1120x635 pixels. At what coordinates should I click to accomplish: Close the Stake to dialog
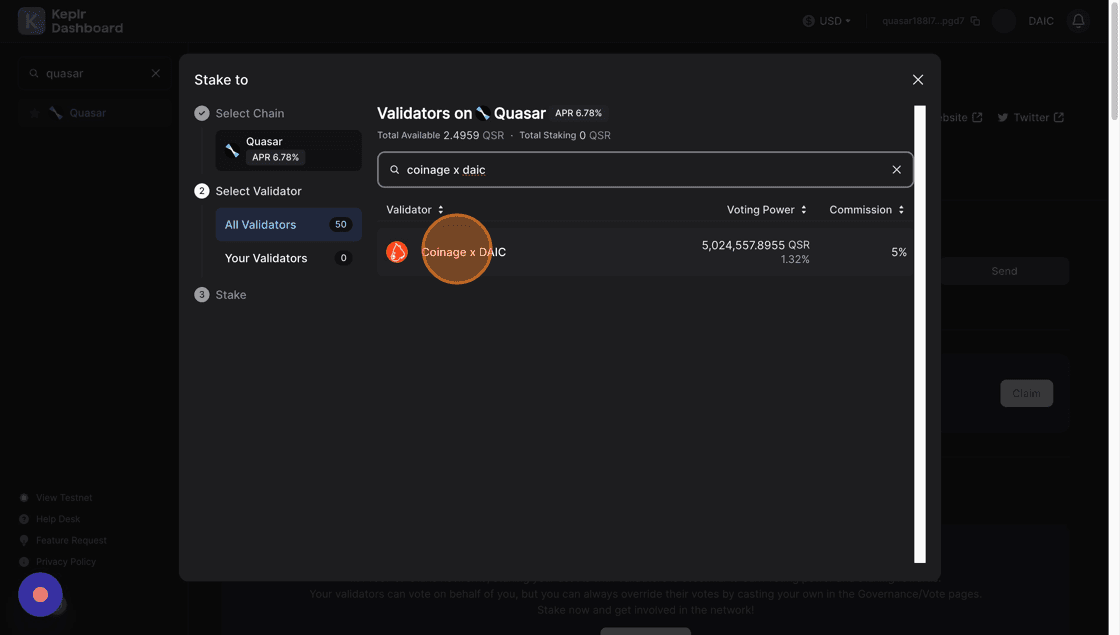click(x=917, y=80)
